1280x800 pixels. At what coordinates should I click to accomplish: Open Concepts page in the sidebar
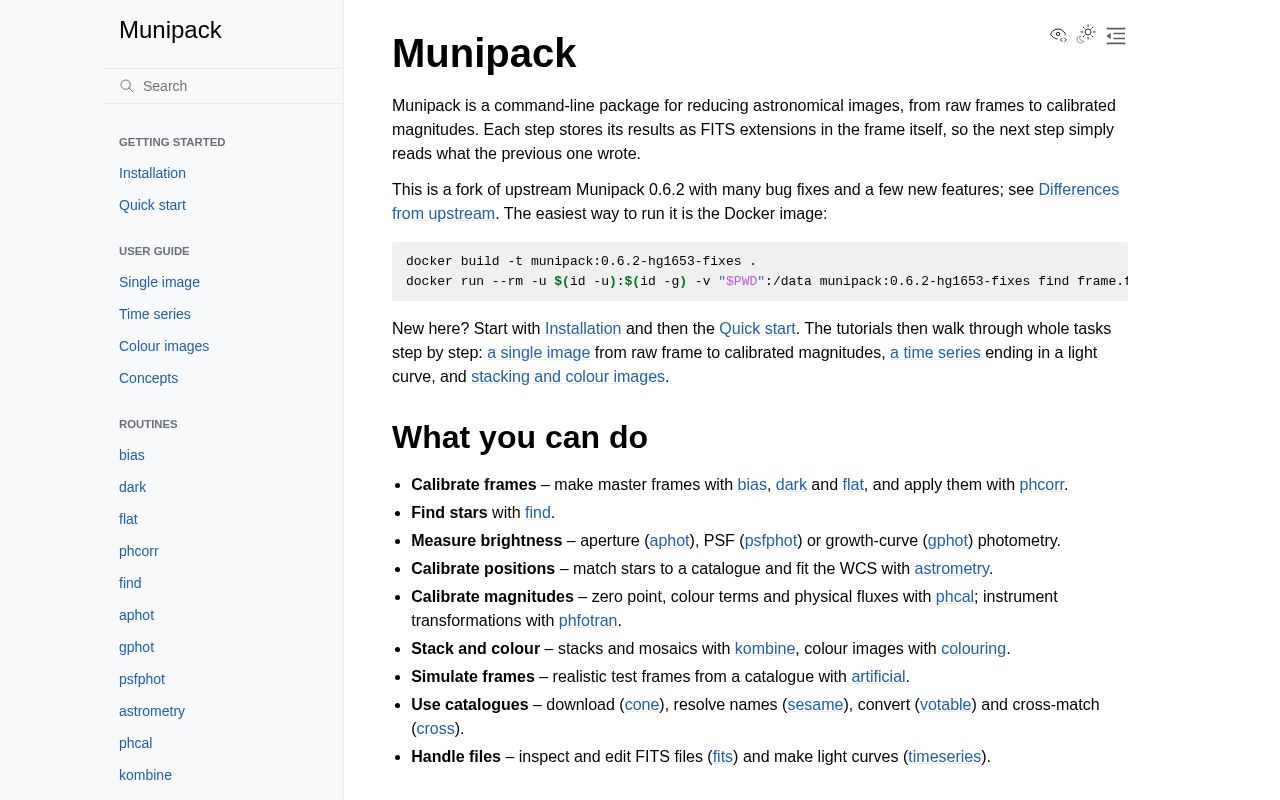pyautogui.click(x=148, y=378)
